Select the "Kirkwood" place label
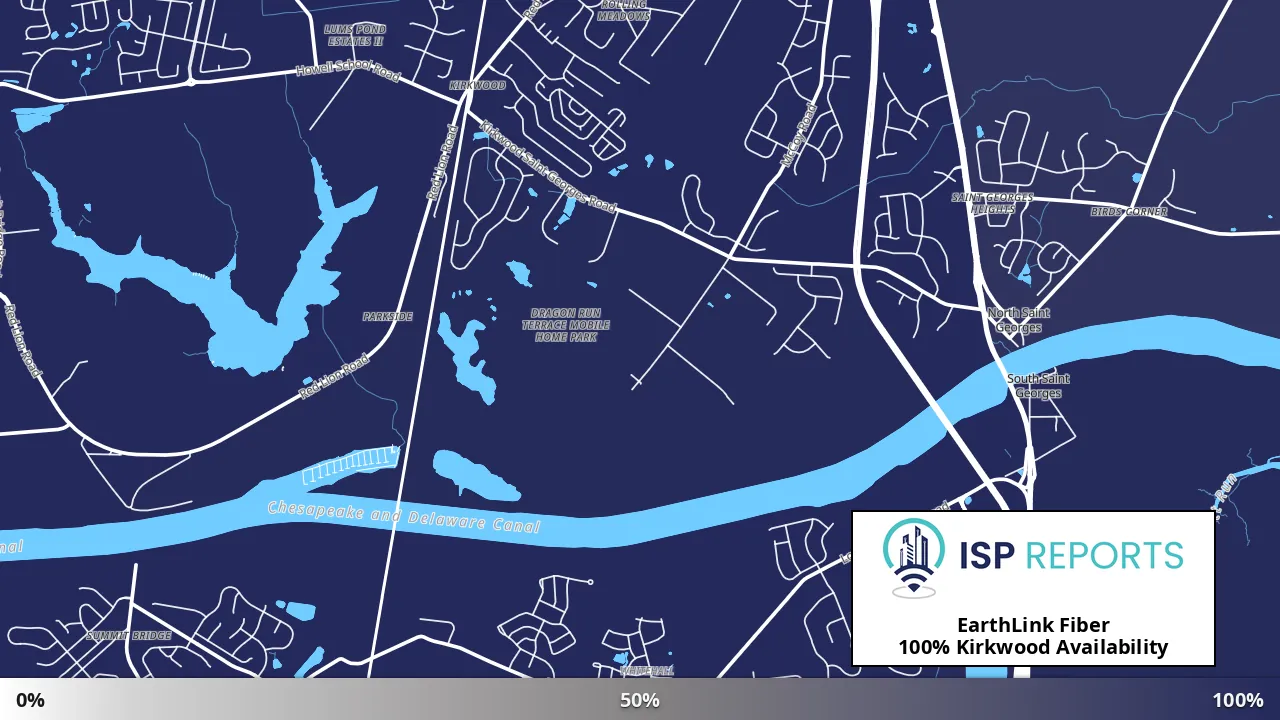The image size is (1280, 720). [x=478, y=86]
